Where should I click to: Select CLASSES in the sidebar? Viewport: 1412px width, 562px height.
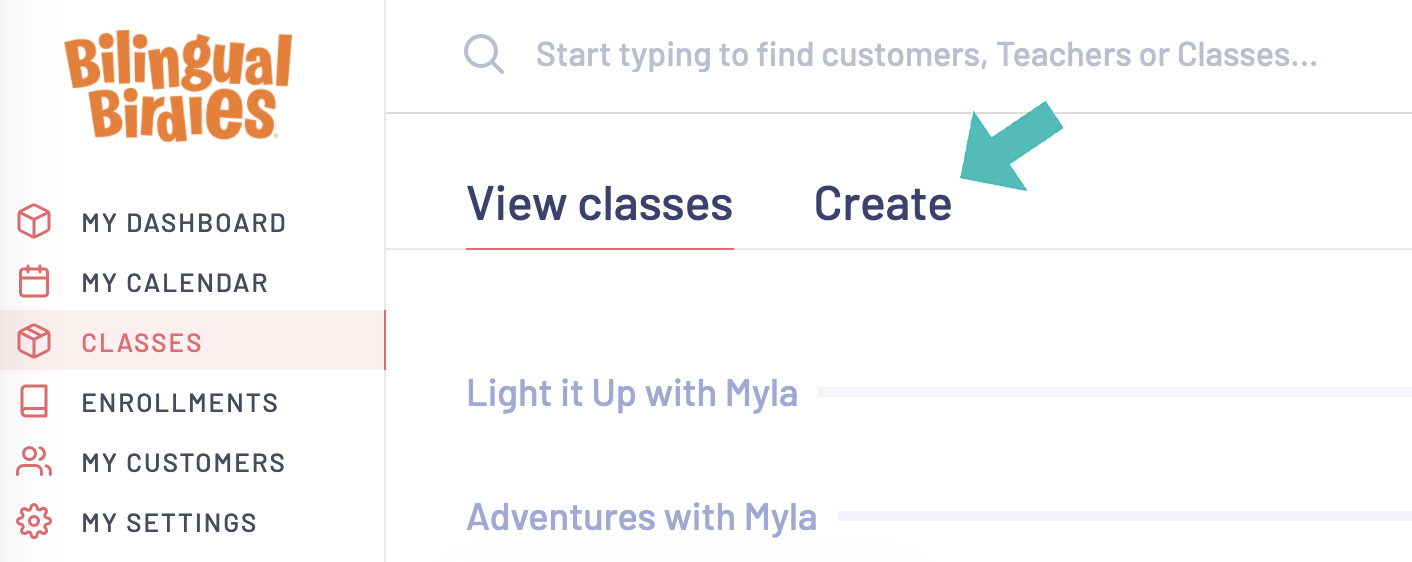(142, 343)
